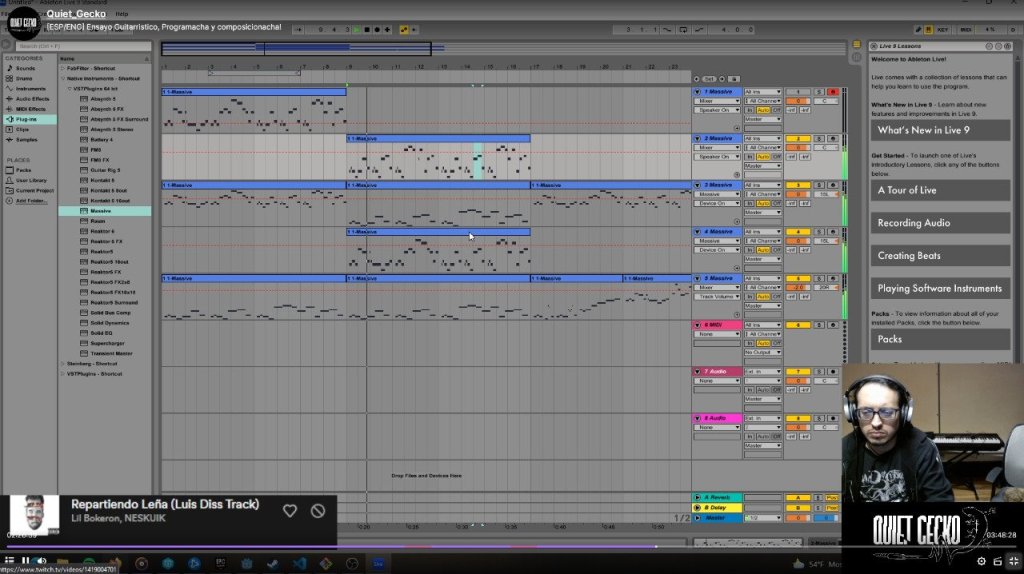Toggle Solo on track 1 Massive
This screenshot has width=1024, height=574.
[x=819, y=92]
